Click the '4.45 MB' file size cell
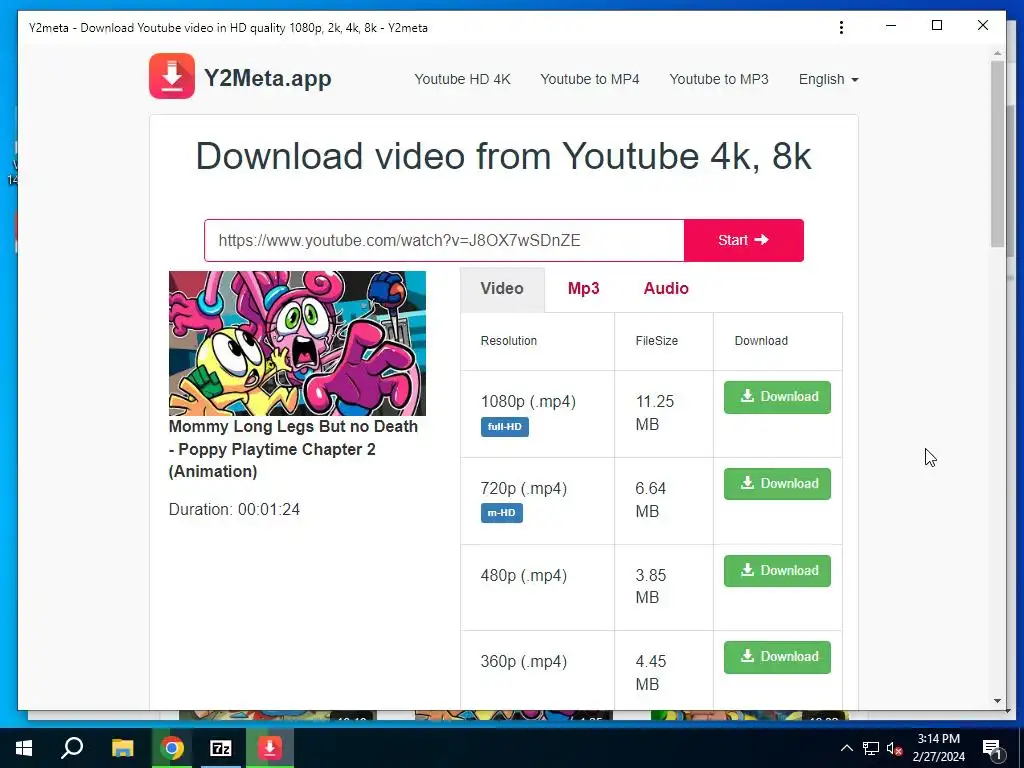This screenshot has height=768, width=1024. [664, 670]
